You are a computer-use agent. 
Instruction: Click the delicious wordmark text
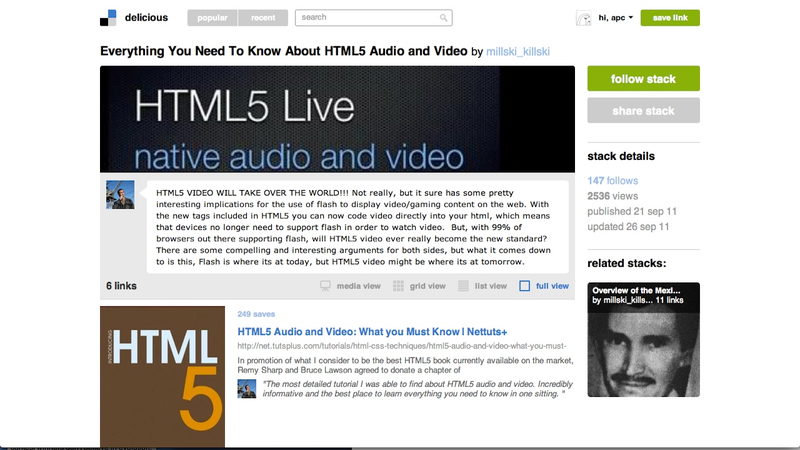tap(146, 18)
